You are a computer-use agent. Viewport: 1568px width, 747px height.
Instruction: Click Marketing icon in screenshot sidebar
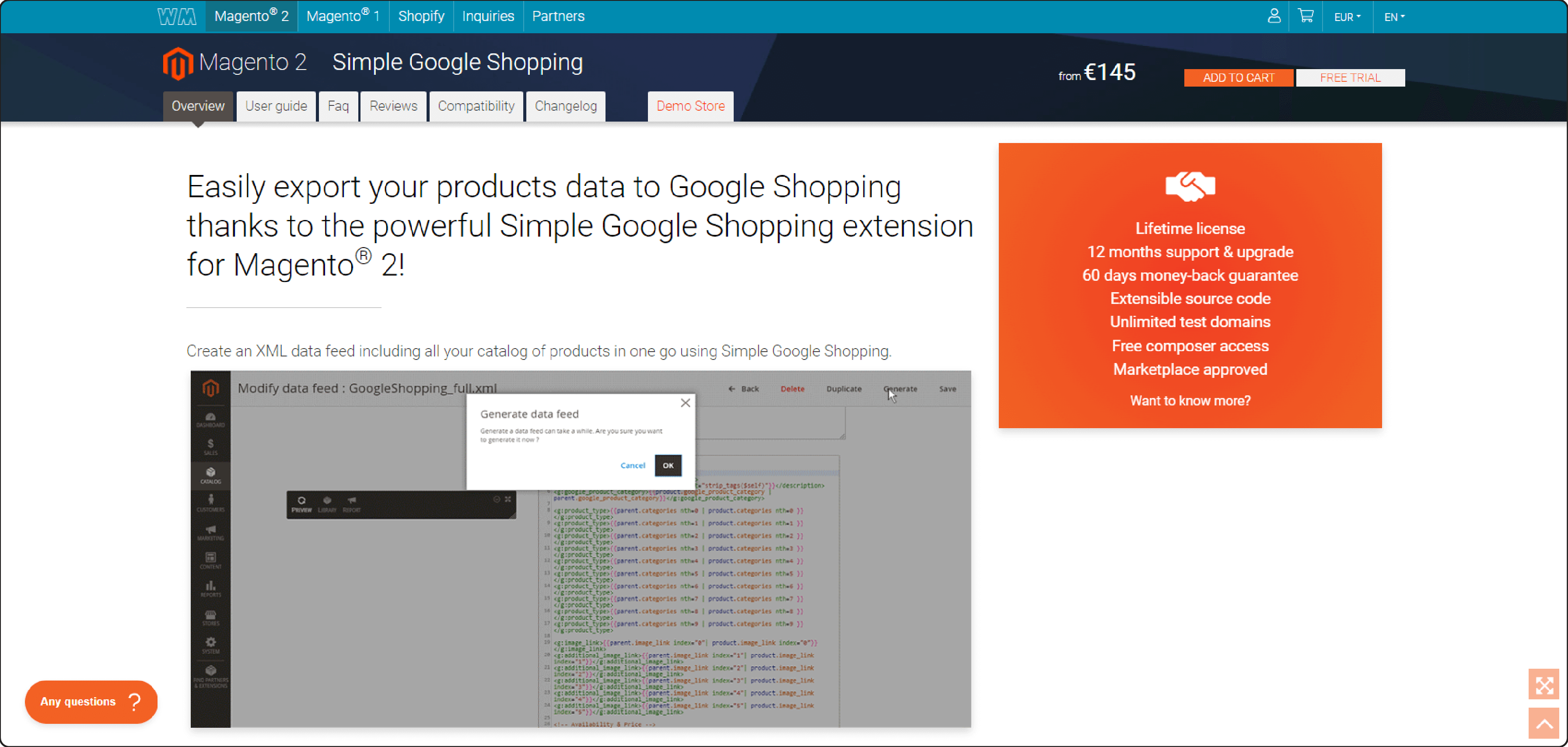210,532
